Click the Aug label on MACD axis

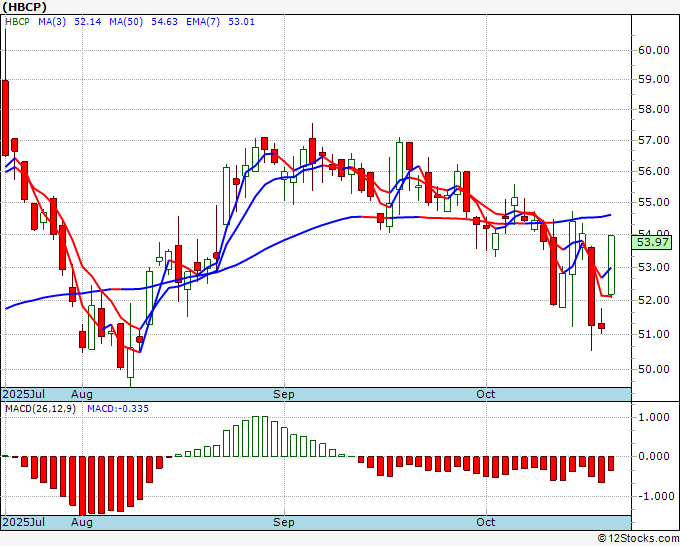(82, 522)
